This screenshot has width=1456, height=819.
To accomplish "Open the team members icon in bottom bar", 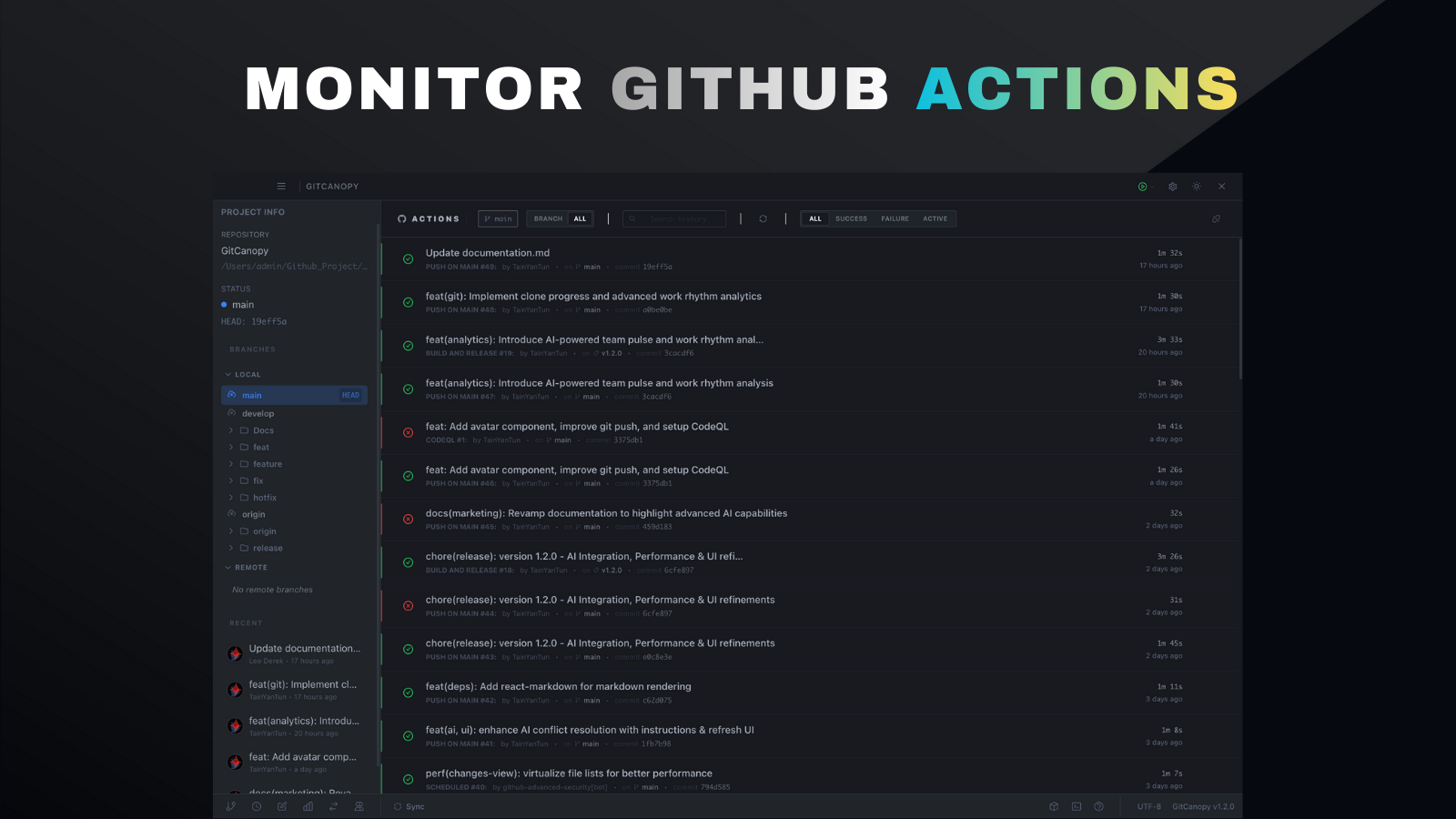I will pyautogui.click(x=359, y=806).
